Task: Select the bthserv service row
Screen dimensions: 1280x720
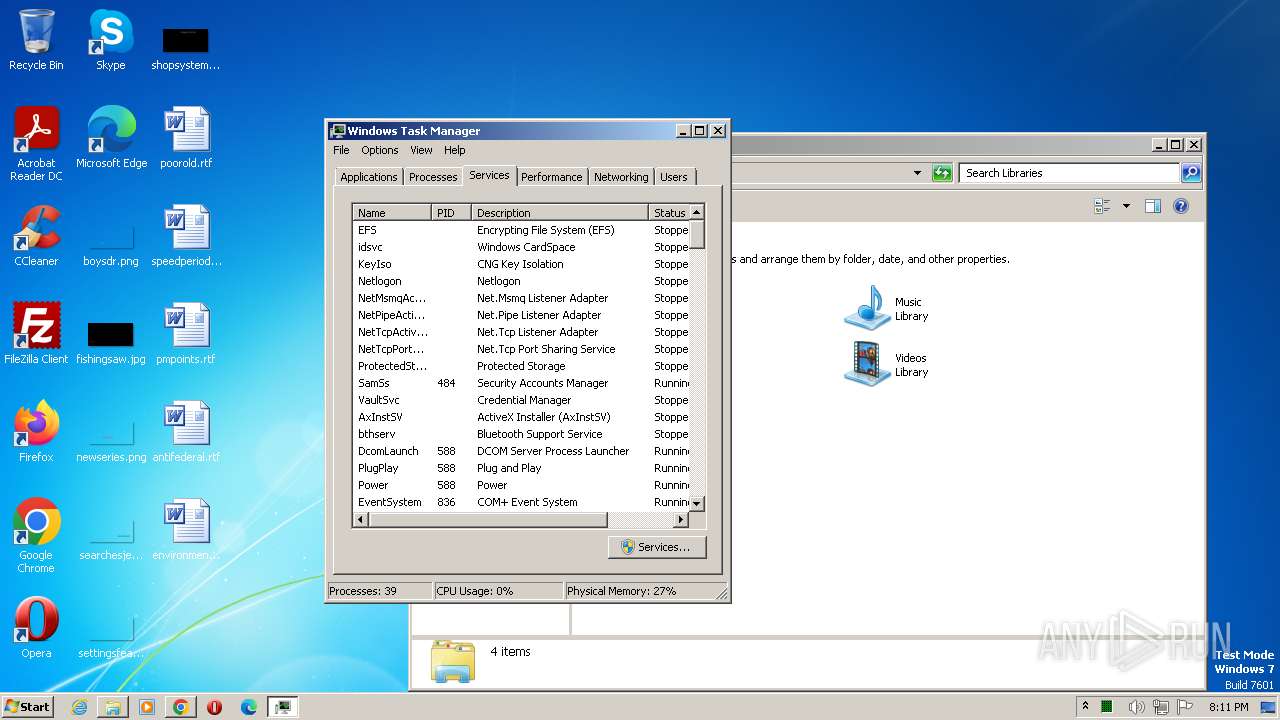Action: tap(521, 434)
